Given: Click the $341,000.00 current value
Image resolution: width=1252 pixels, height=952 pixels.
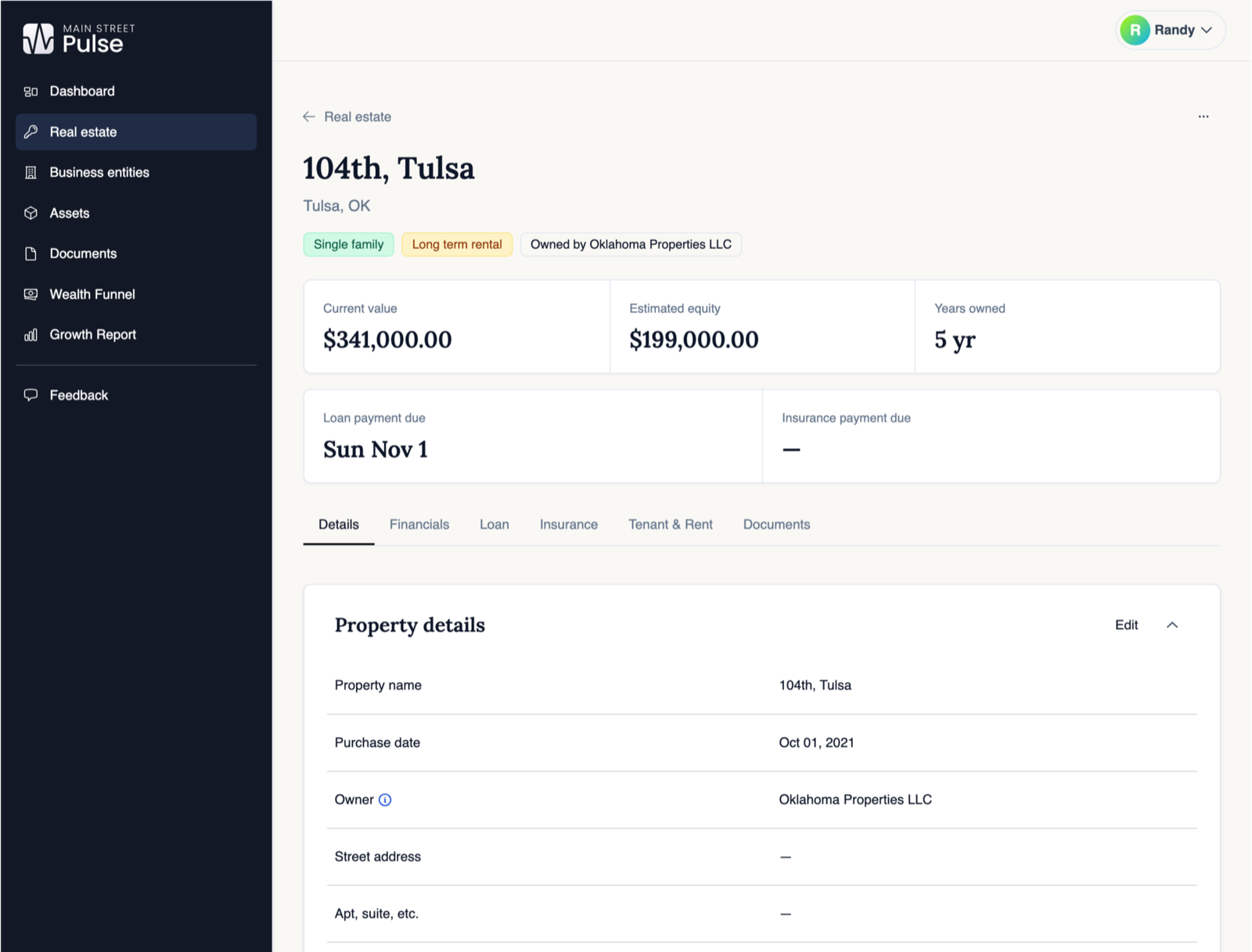Looking at the screenshot, I should [x=387, y=339].
